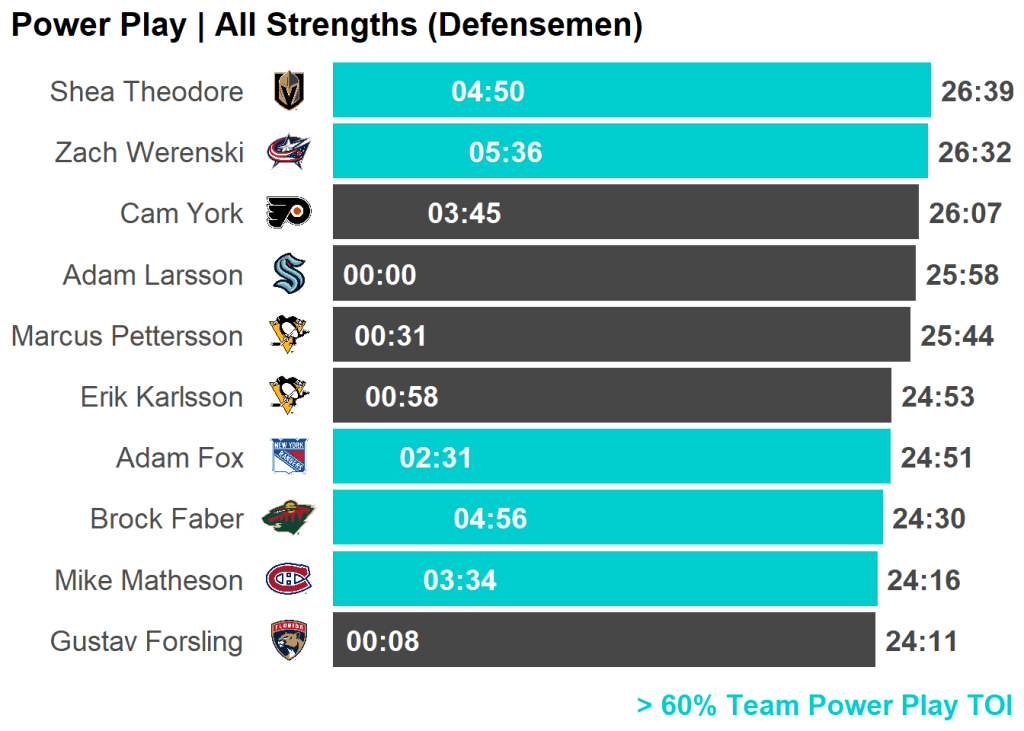
Task: Click the Vegas Golden Knights logo
Action: click(x=288, y=91)
